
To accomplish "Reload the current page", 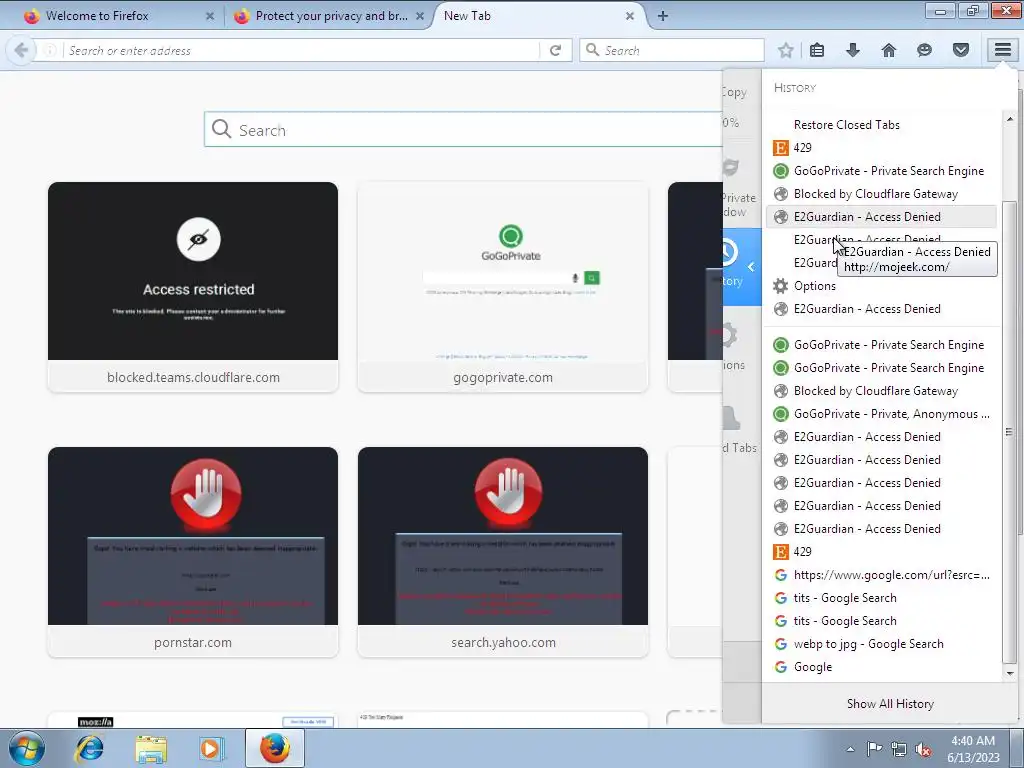I will (x=556, y=50).
